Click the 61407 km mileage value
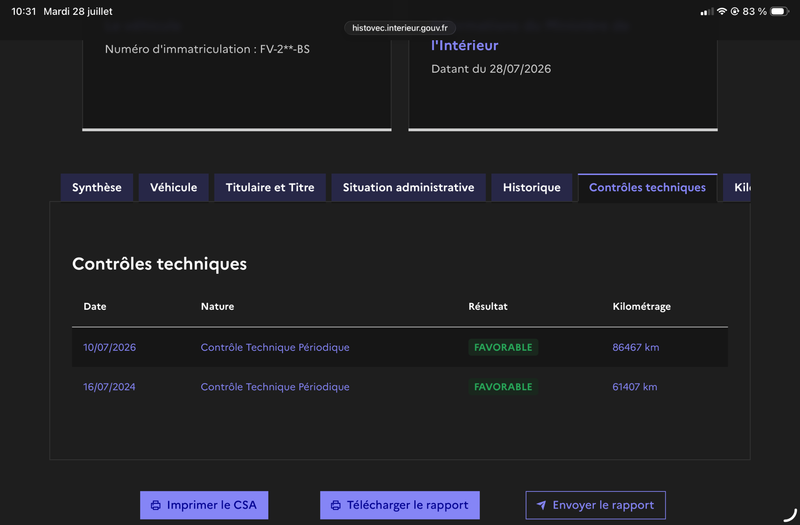Screen dimensions: 800x525 635,387
